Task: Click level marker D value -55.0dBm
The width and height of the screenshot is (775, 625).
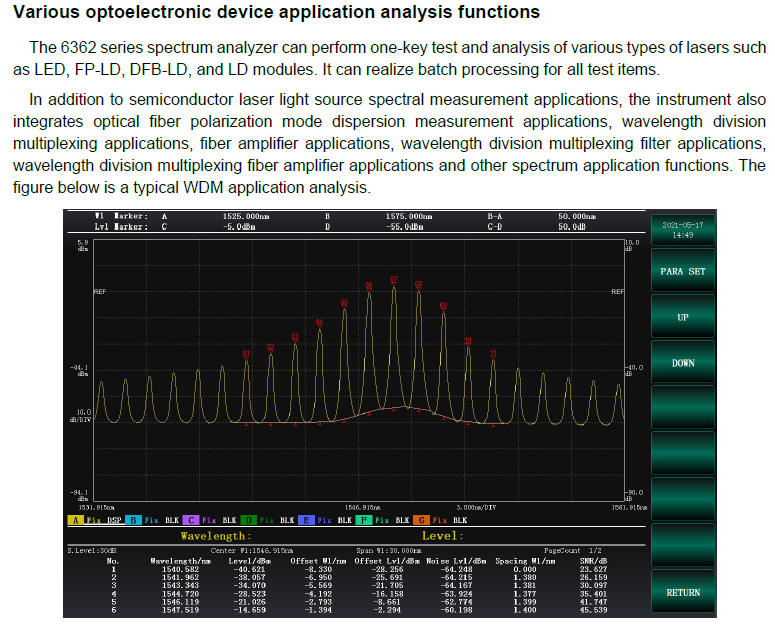Action: click(404, 227)
